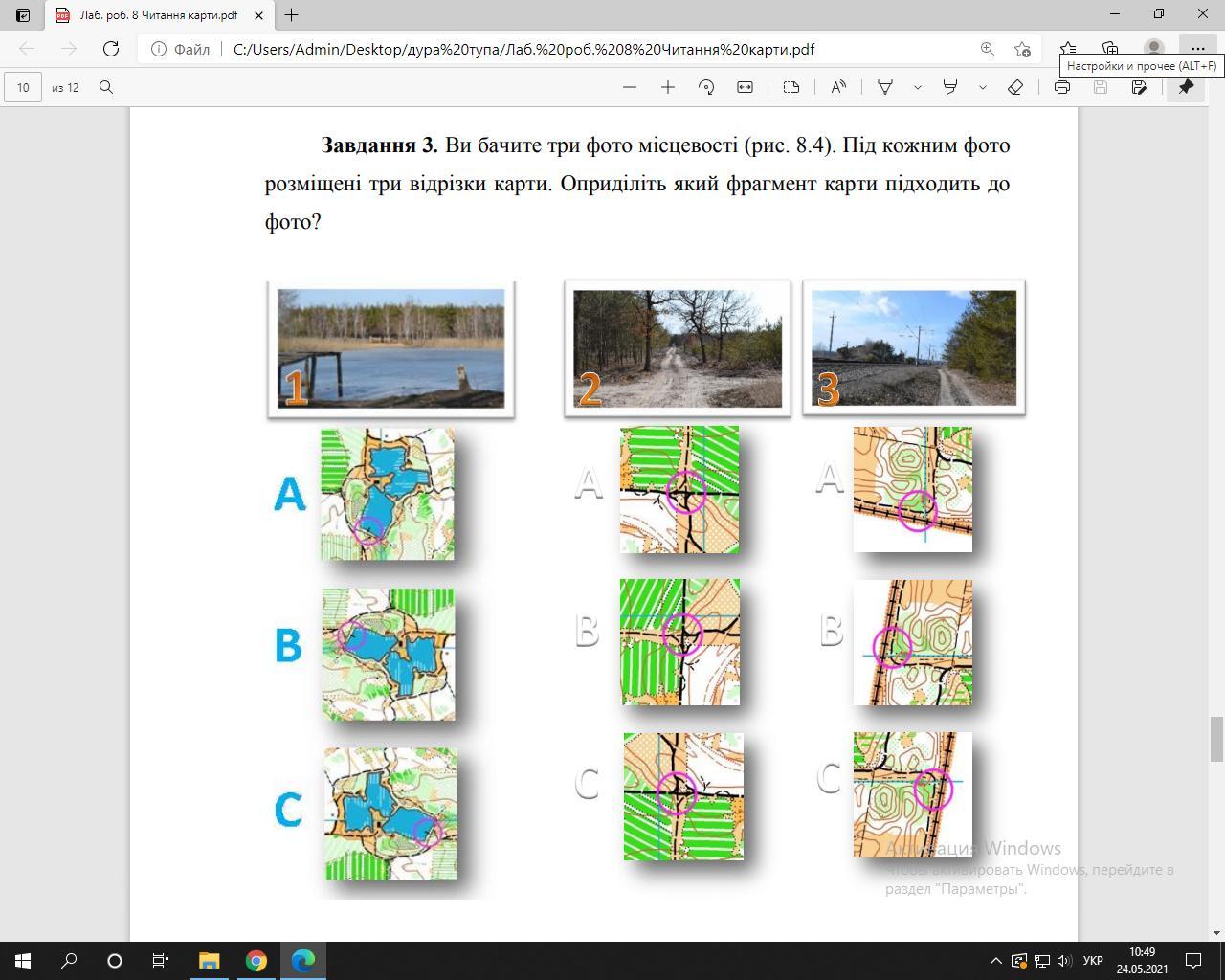The height and width of the screenshot is (980, 1225).
Task: Toggle the Draw pen tool
Action: coord(885,87)
